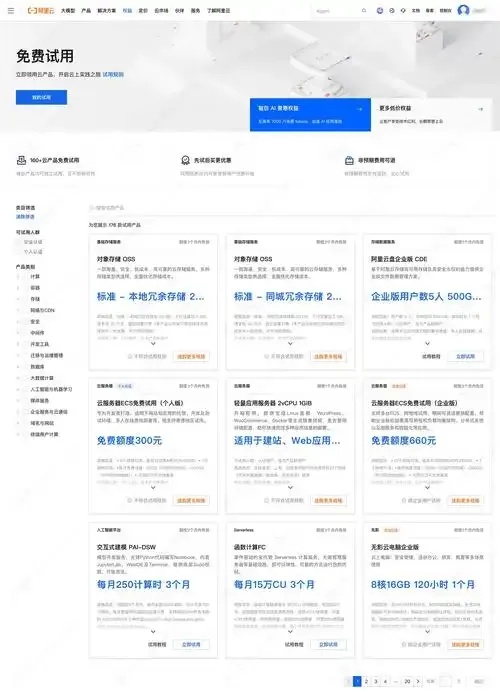This screenshot has height=693, width=500.
Task: Clear filters with the 清除筛选 link
Action: coord(25,217)
